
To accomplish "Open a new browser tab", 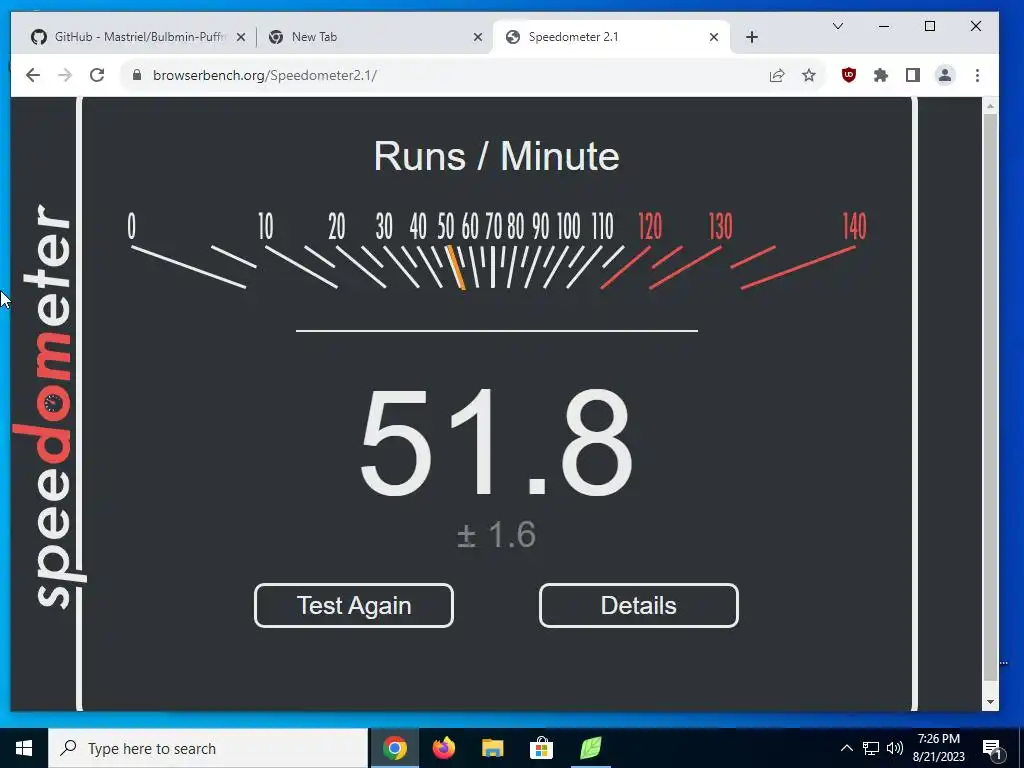I will click(x=752, y=37).
